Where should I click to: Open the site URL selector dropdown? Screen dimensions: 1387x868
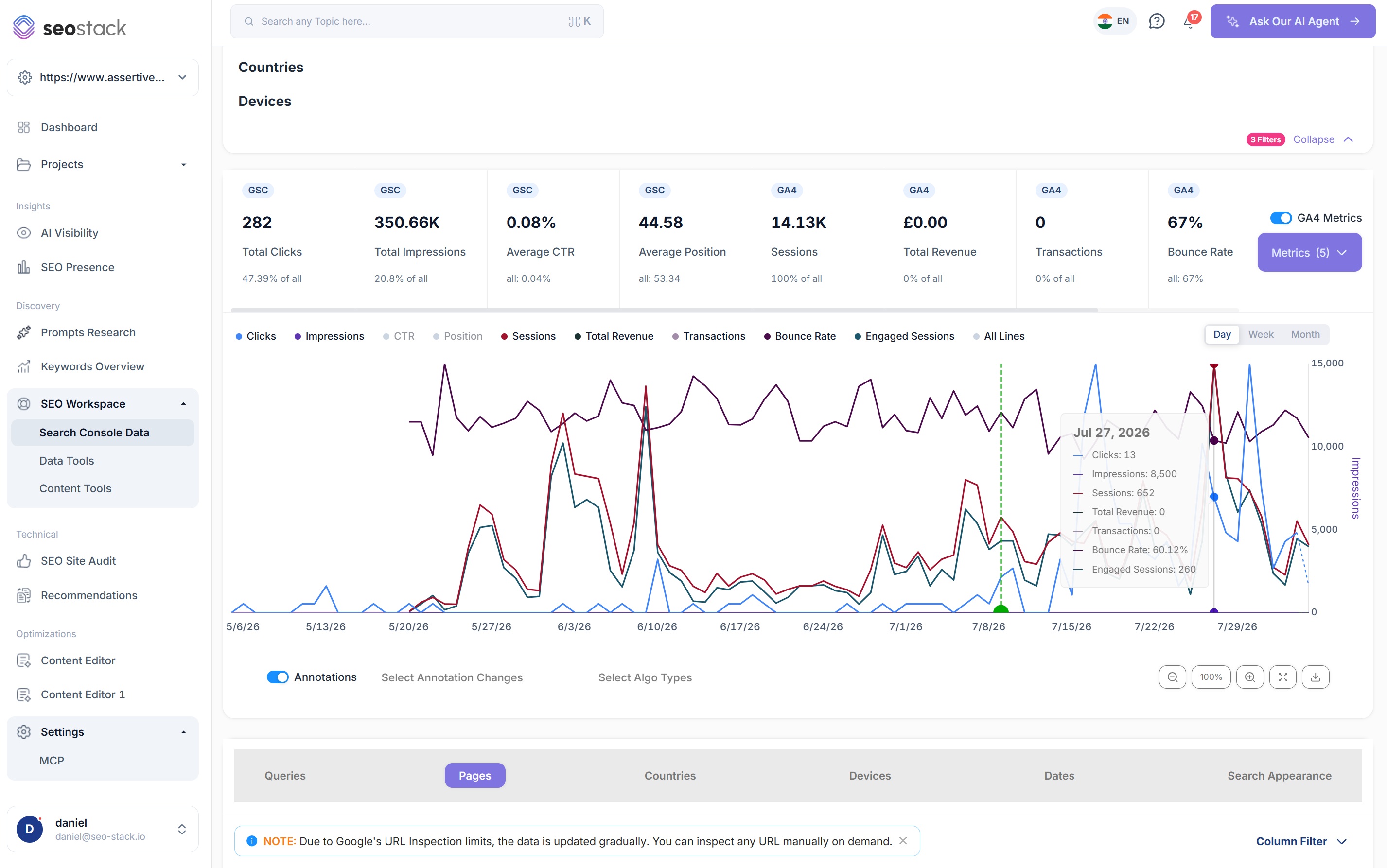tap(103, 77)
